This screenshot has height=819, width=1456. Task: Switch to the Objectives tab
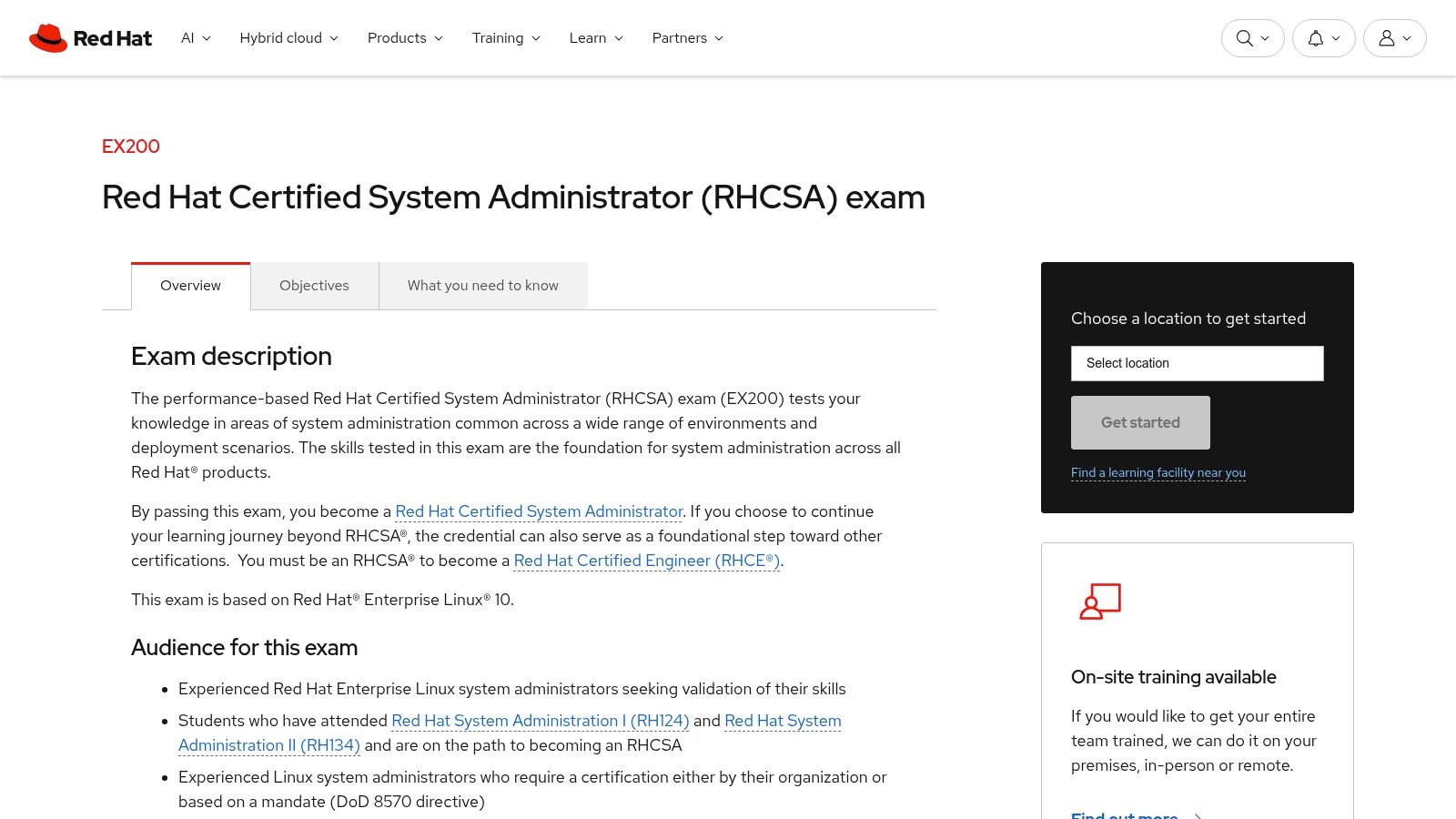pos(314,286)
